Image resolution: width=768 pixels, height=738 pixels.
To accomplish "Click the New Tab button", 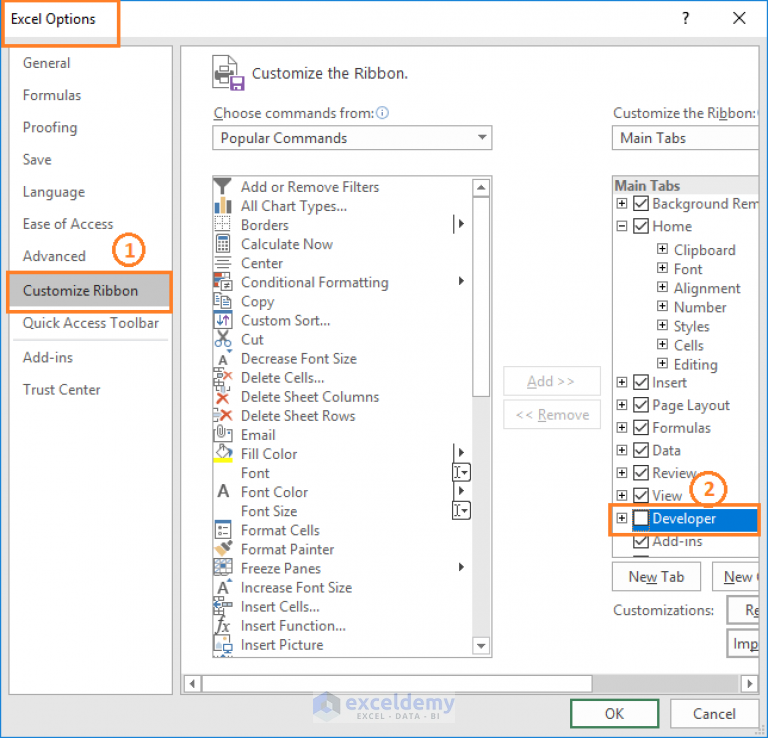I will (656, 577).
